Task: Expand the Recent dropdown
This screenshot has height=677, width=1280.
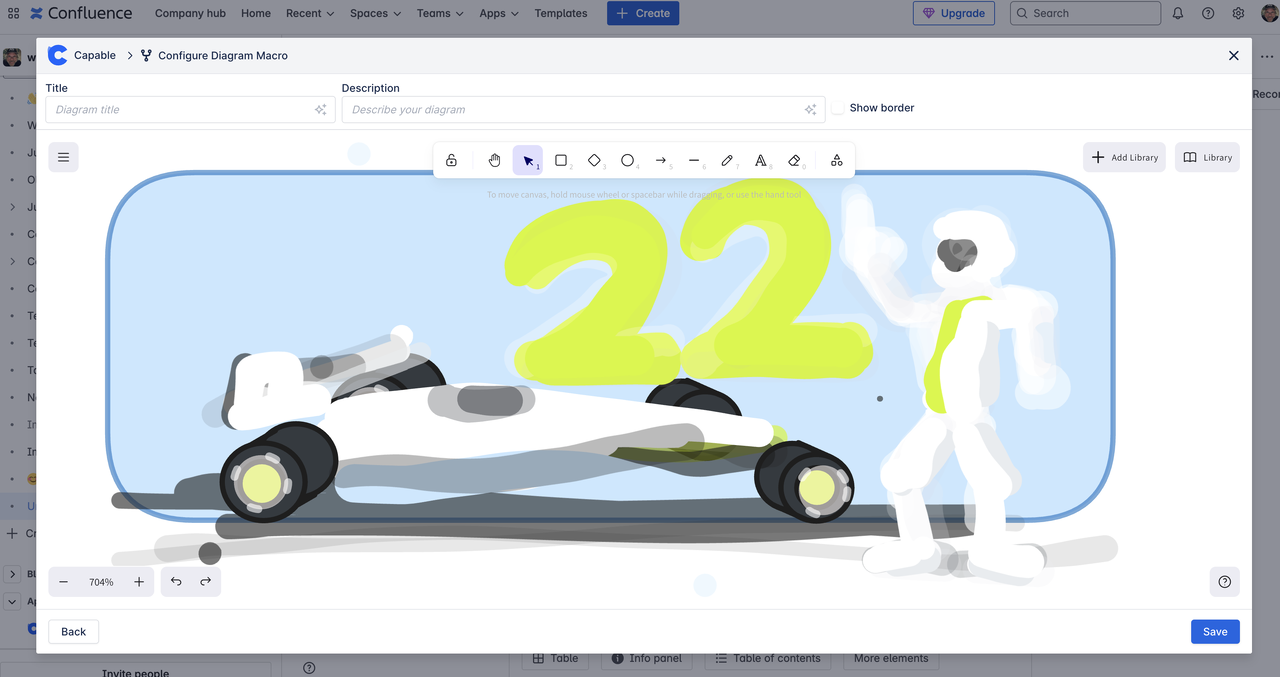Action: coord(310,14)
